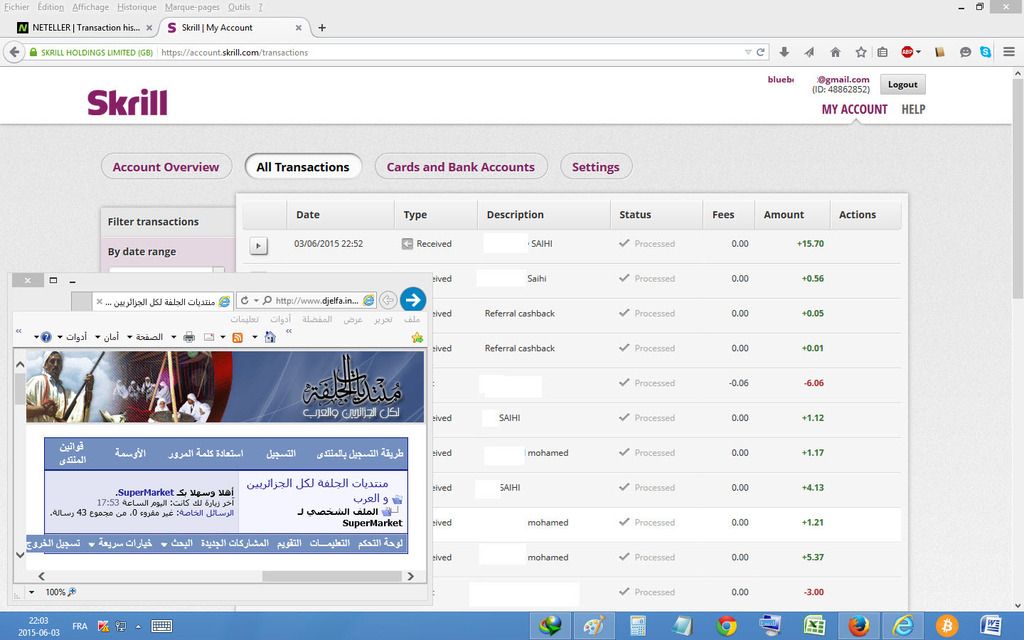
Task: Refresh the page in Internet Explorer
Action: tap(244, 300)
